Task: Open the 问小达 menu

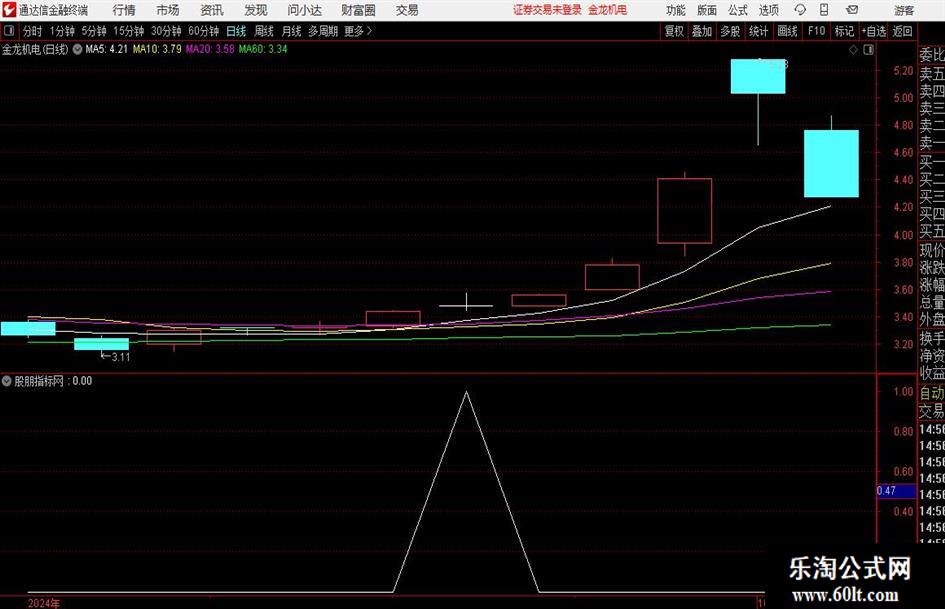Action: tap(304, 10)
